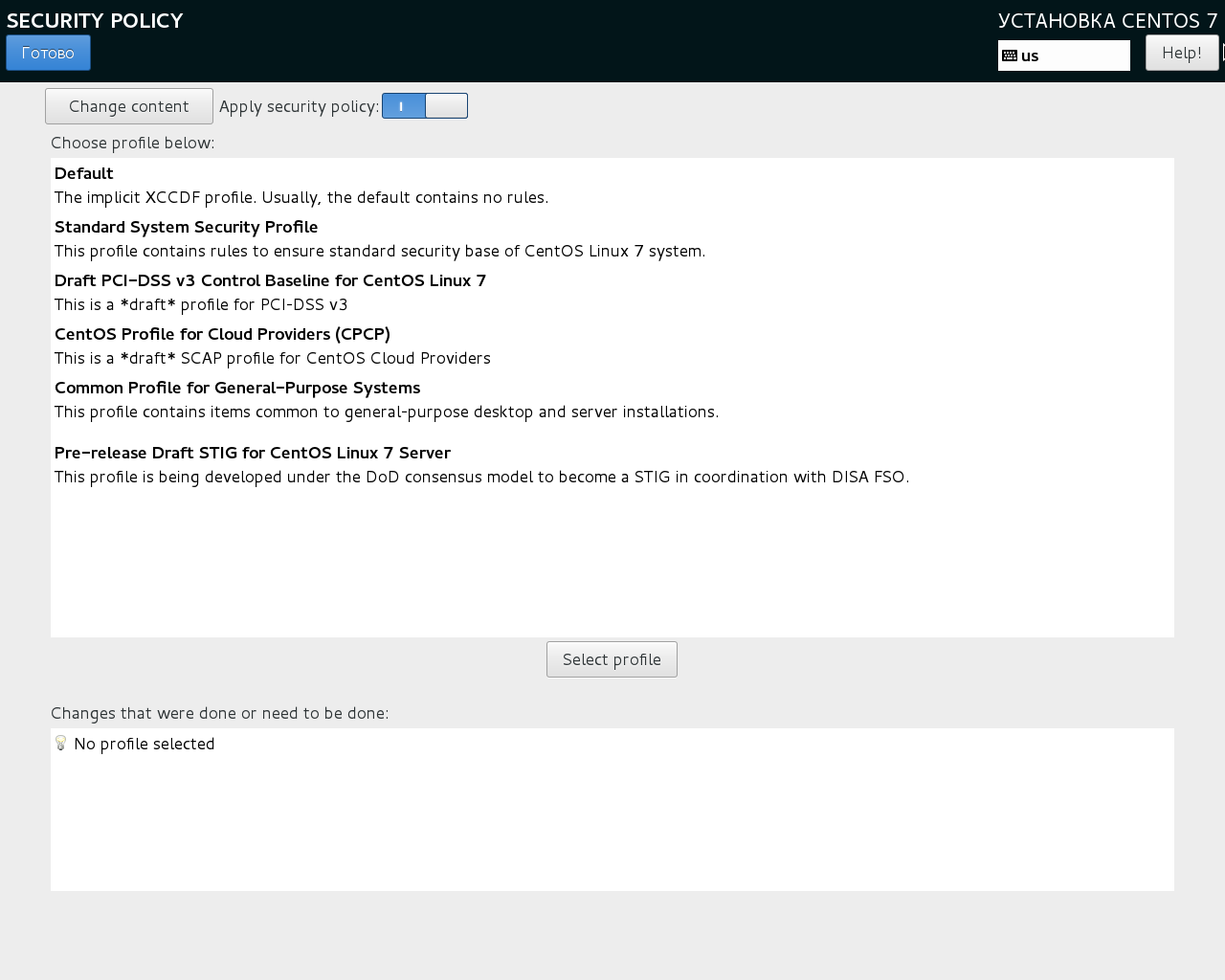This screenshot has height=980, width=1225.
Task: Click the blue Готово button
Action: [48, 53]
